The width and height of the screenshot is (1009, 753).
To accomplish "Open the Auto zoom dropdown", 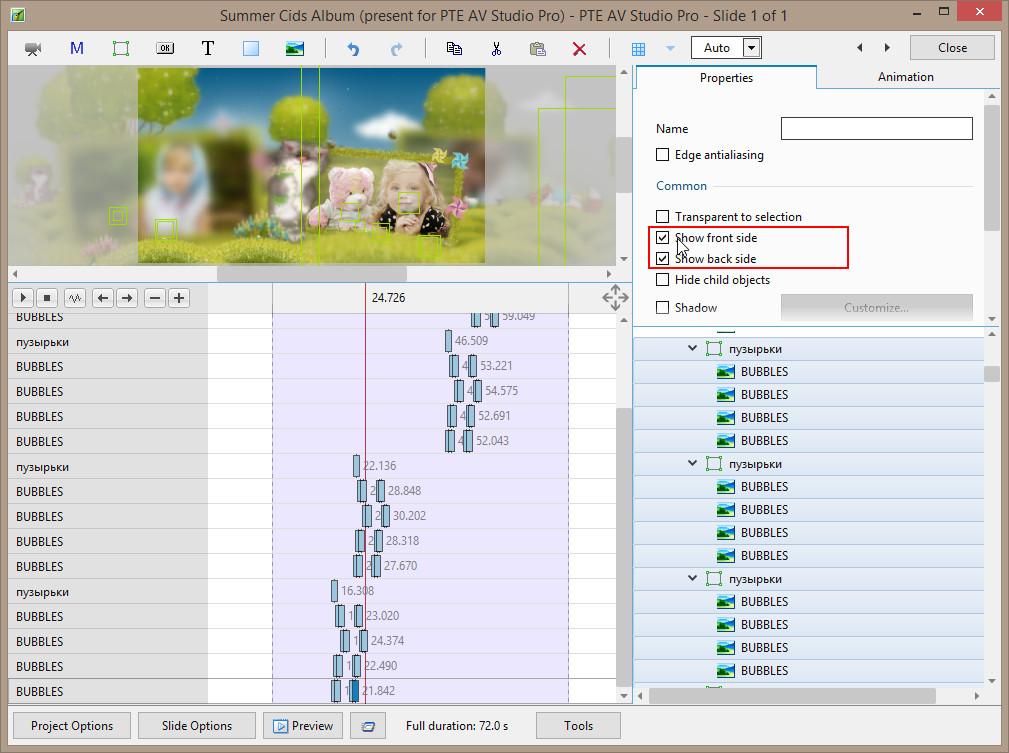I will pos(752,48).
